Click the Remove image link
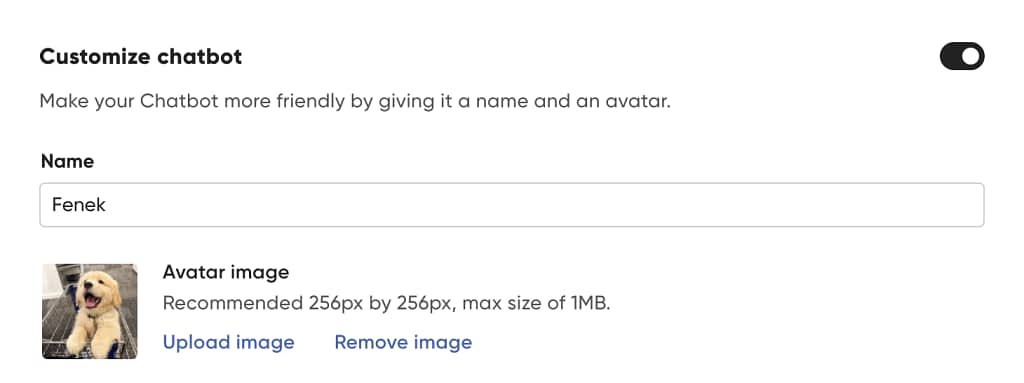The height and width of the screenshot is (383, 1024). click(x=403, y=342)
